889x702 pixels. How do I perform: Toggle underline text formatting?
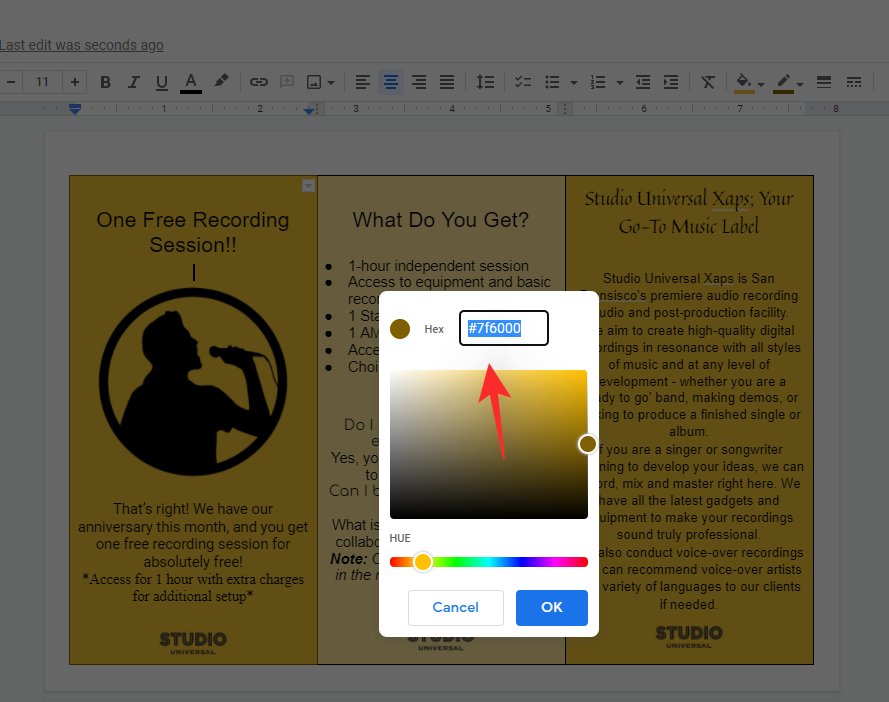click(x=161, y=81)
